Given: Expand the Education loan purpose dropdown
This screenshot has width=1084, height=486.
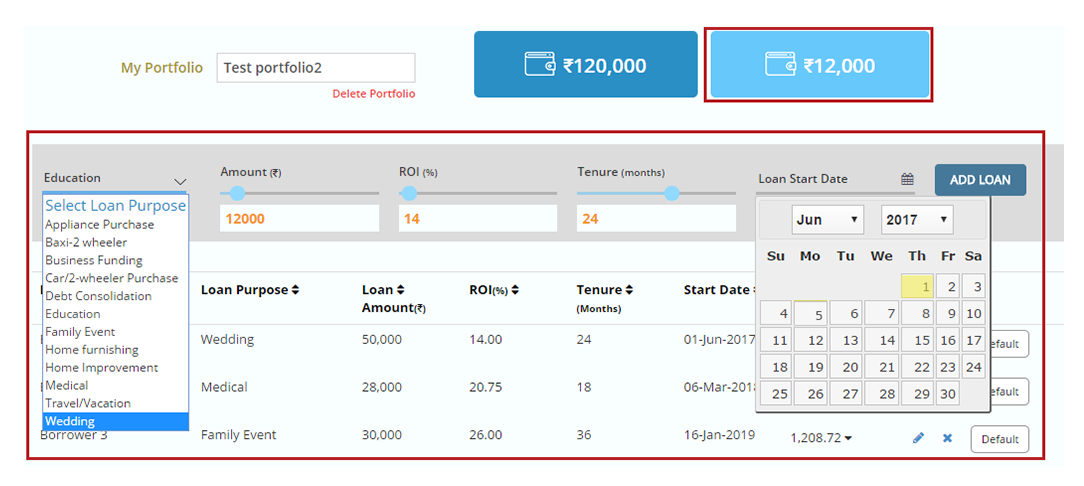Looking at the screenshot, I should click(180, 181).
